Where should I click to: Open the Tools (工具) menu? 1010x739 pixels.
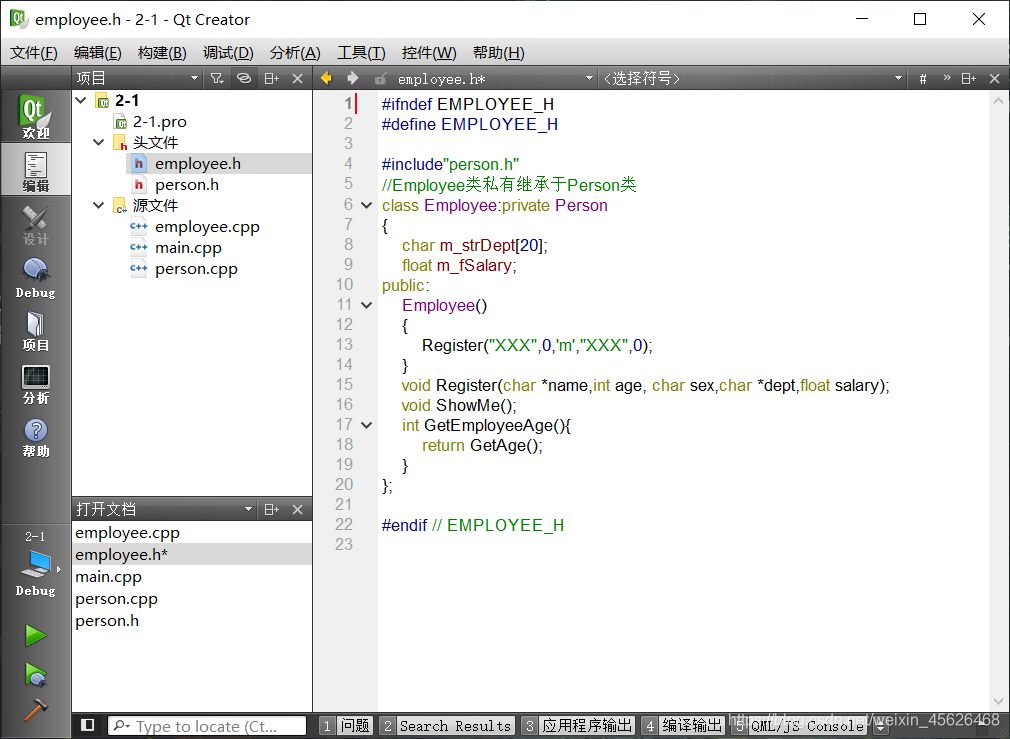(361, 53)
